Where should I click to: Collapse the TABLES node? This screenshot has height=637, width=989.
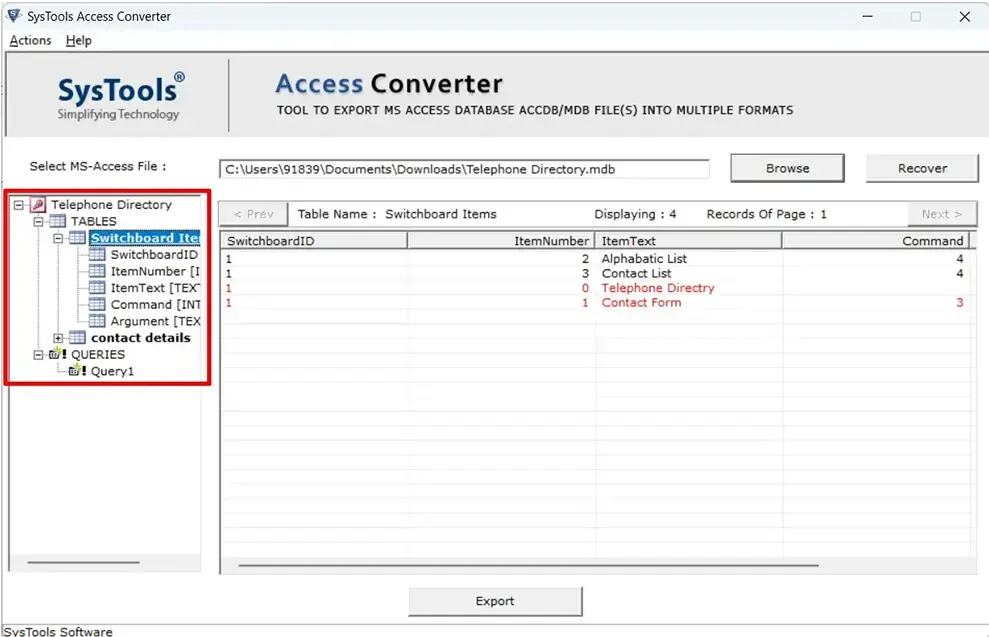38,221
